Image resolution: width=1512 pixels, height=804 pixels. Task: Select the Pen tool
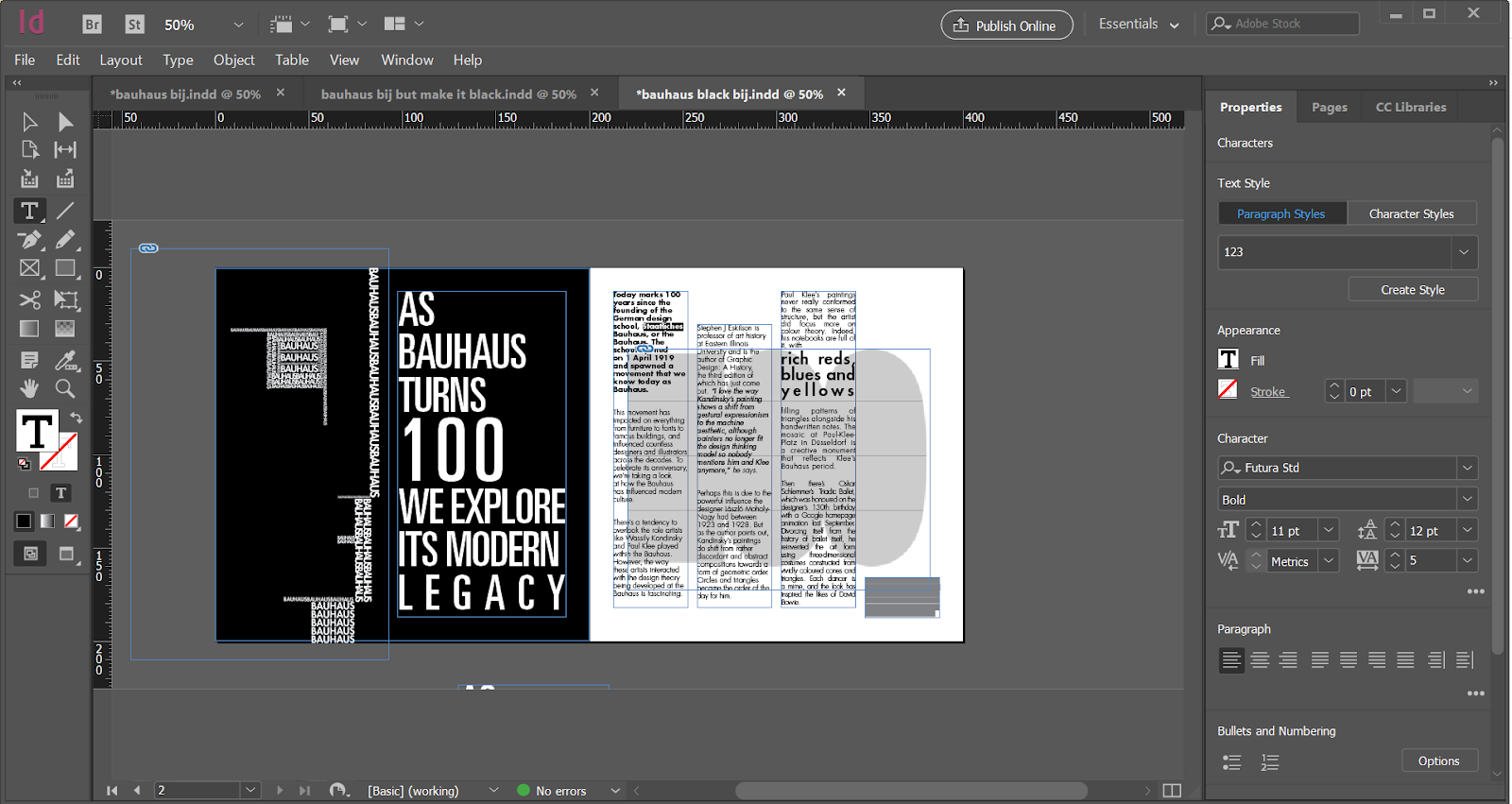click(30, 240)
